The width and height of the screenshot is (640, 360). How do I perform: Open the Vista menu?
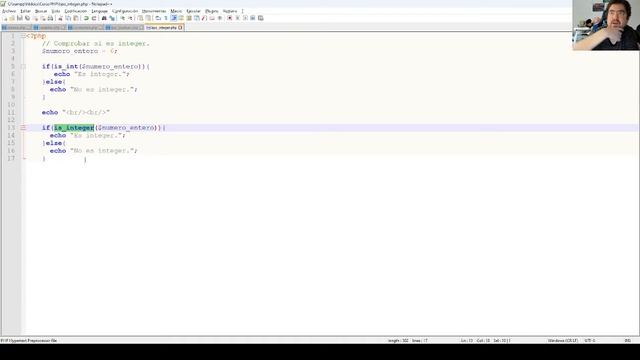[56, 11]
